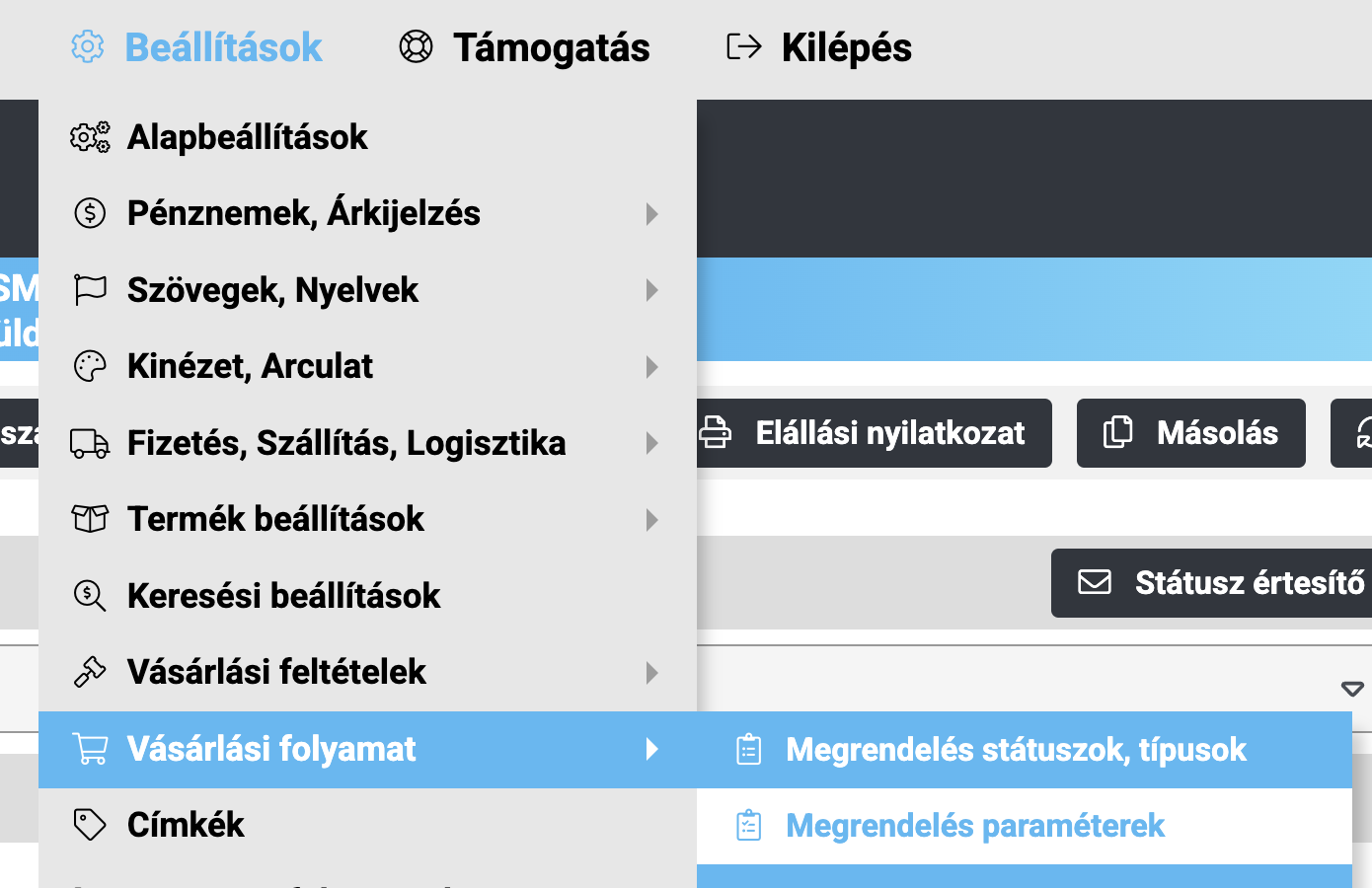Image resolution: width=1372 pixels, height=888 pixels.
Task: Expand the Vásárlási feltételek submenu arrow
Action: coord(651,673)
